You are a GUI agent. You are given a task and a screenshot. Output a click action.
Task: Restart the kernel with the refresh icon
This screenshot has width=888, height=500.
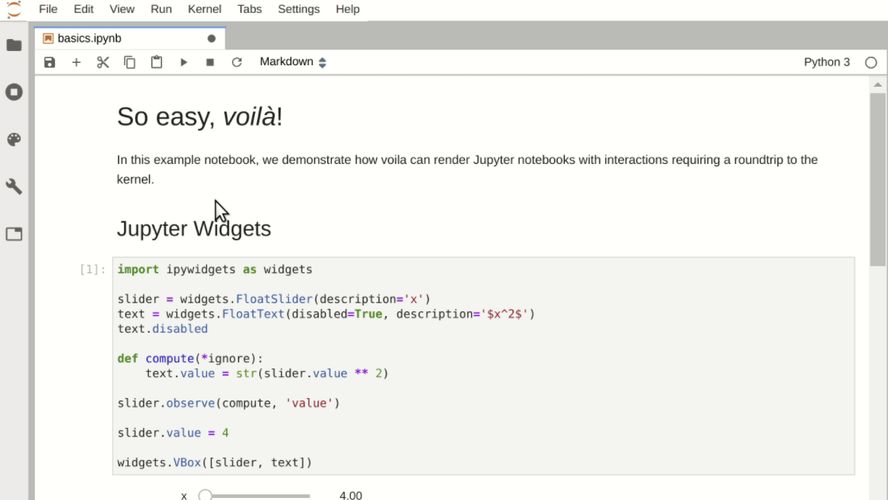pos(237,62)
